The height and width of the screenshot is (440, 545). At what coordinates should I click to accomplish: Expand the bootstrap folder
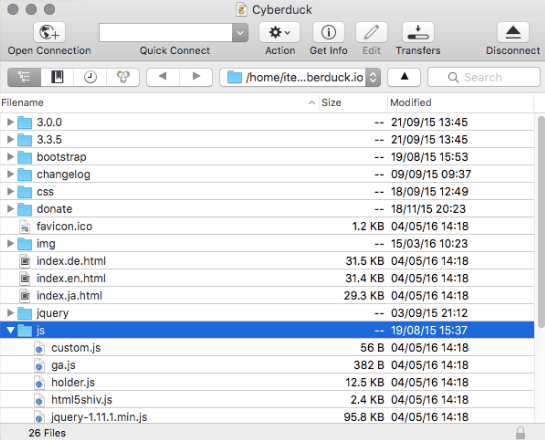pyautogui.click(x=10, y=157)
